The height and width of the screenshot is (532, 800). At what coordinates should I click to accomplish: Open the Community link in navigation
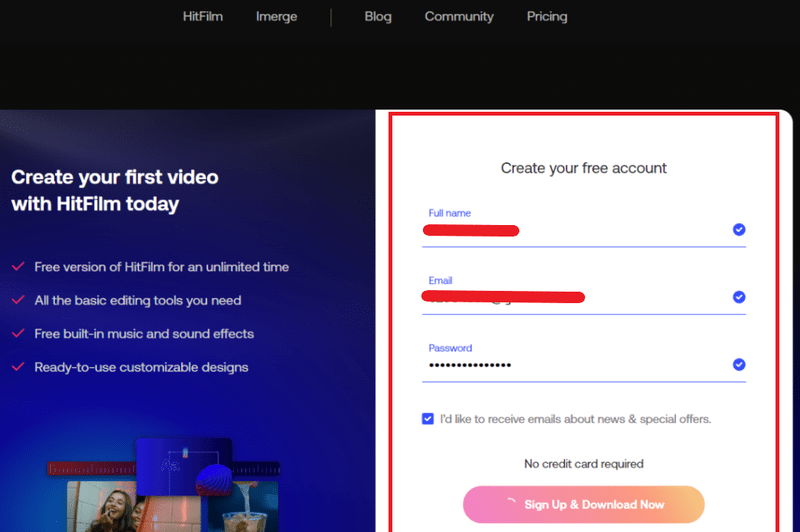(459, 16)
